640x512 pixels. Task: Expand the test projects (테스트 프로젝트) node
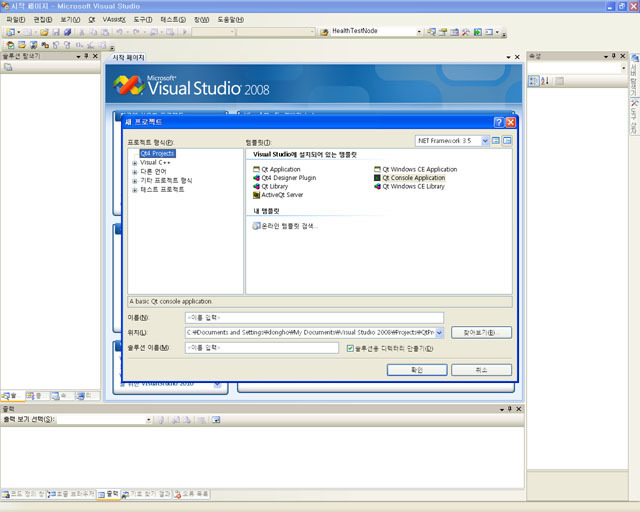pyautogui.click(x=134, y=190)
